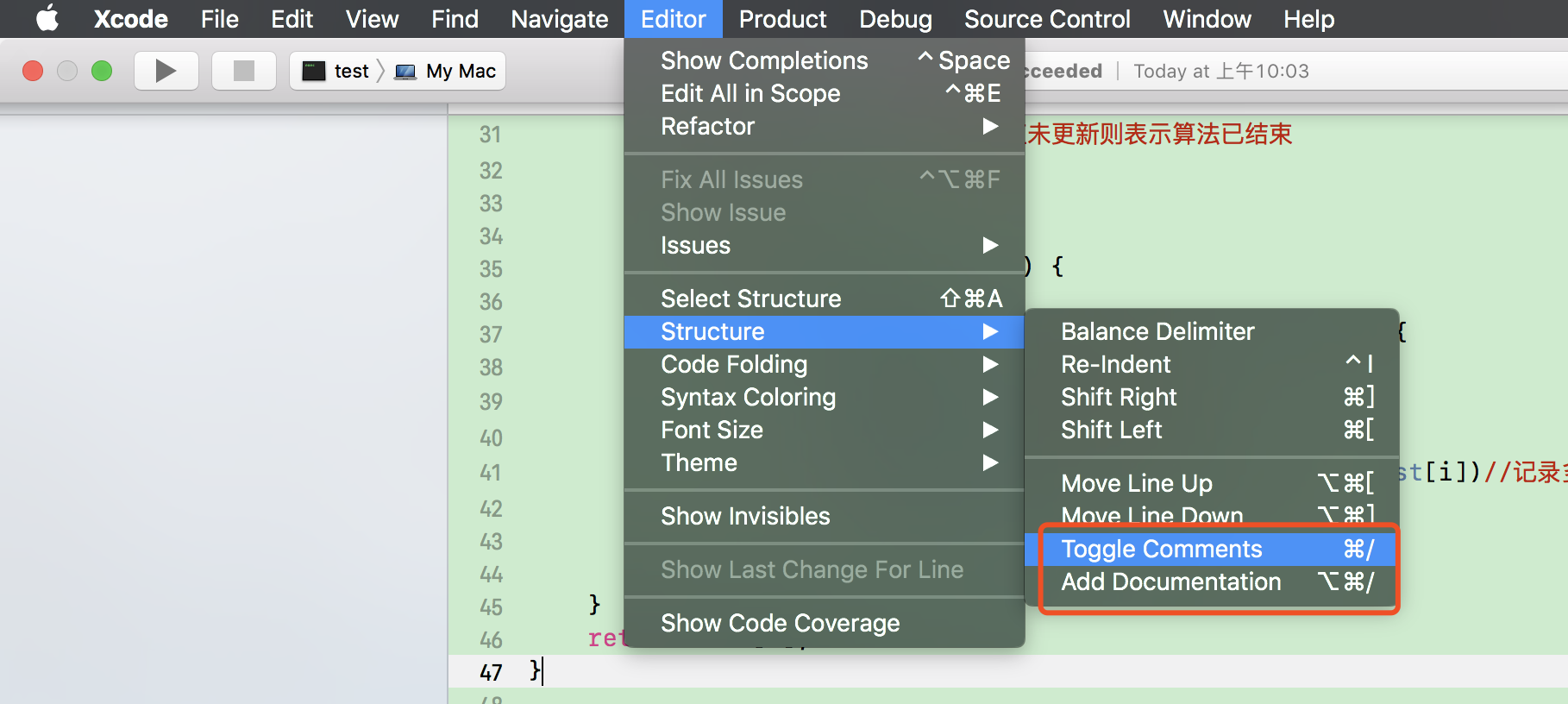Image resolution: width=1568 pixels, height=704 pixels.
Task: Open the Debug menu
Action: (896, 19)
